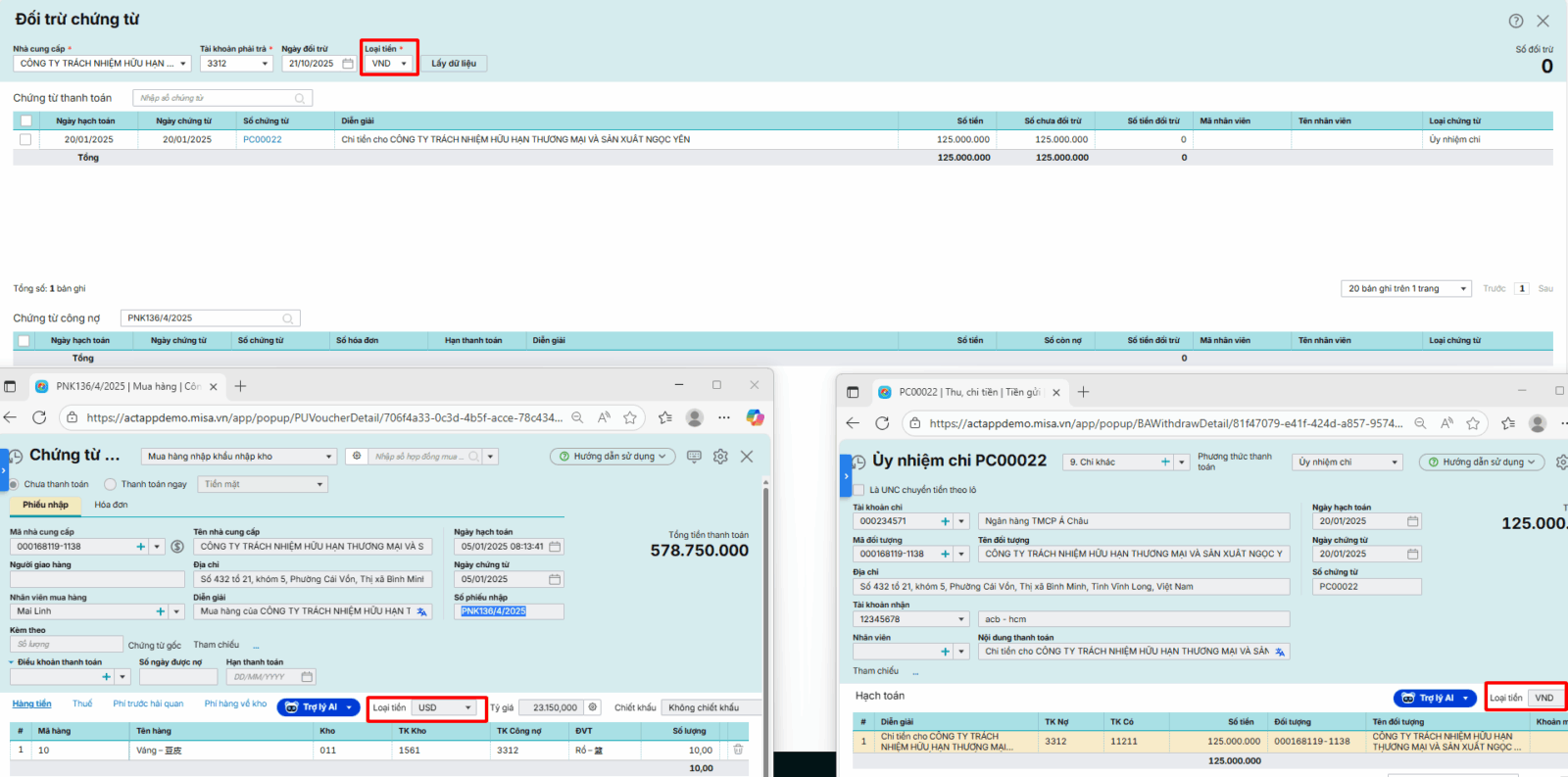Open the Thuế tab in the item grid
The height and width of the screenshot is (777, 1568).
82,704
